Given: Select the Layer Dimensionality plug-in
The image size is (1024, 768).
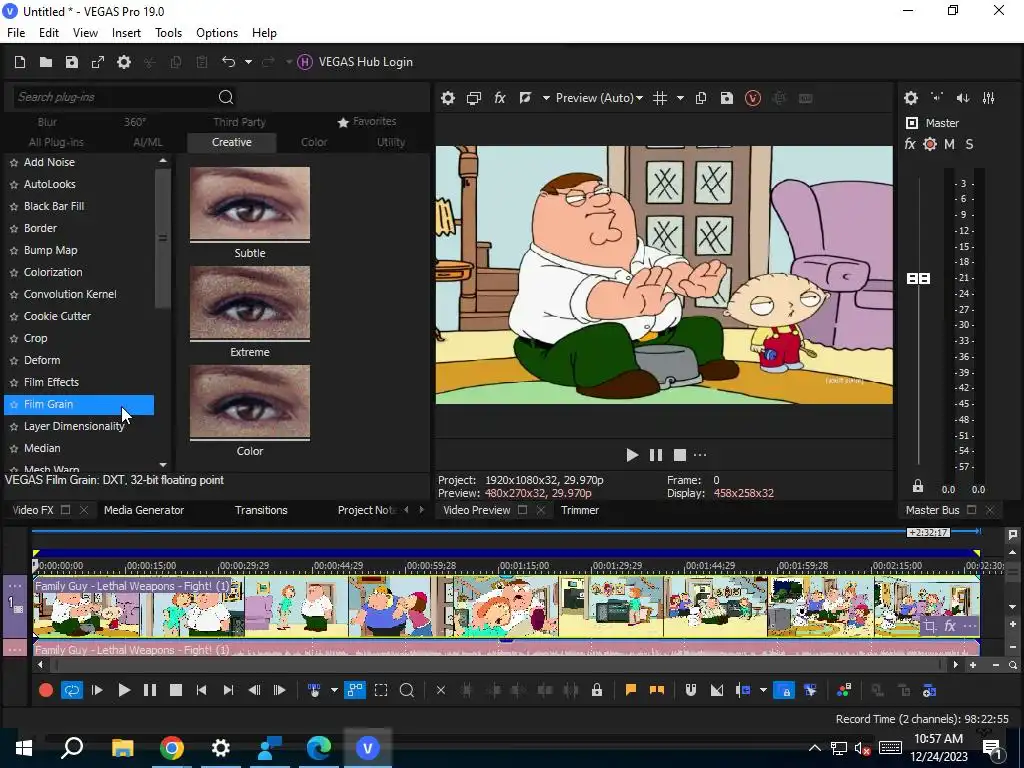Looking at the screenshot, I should pyautogui.click(x=74, y=426).
